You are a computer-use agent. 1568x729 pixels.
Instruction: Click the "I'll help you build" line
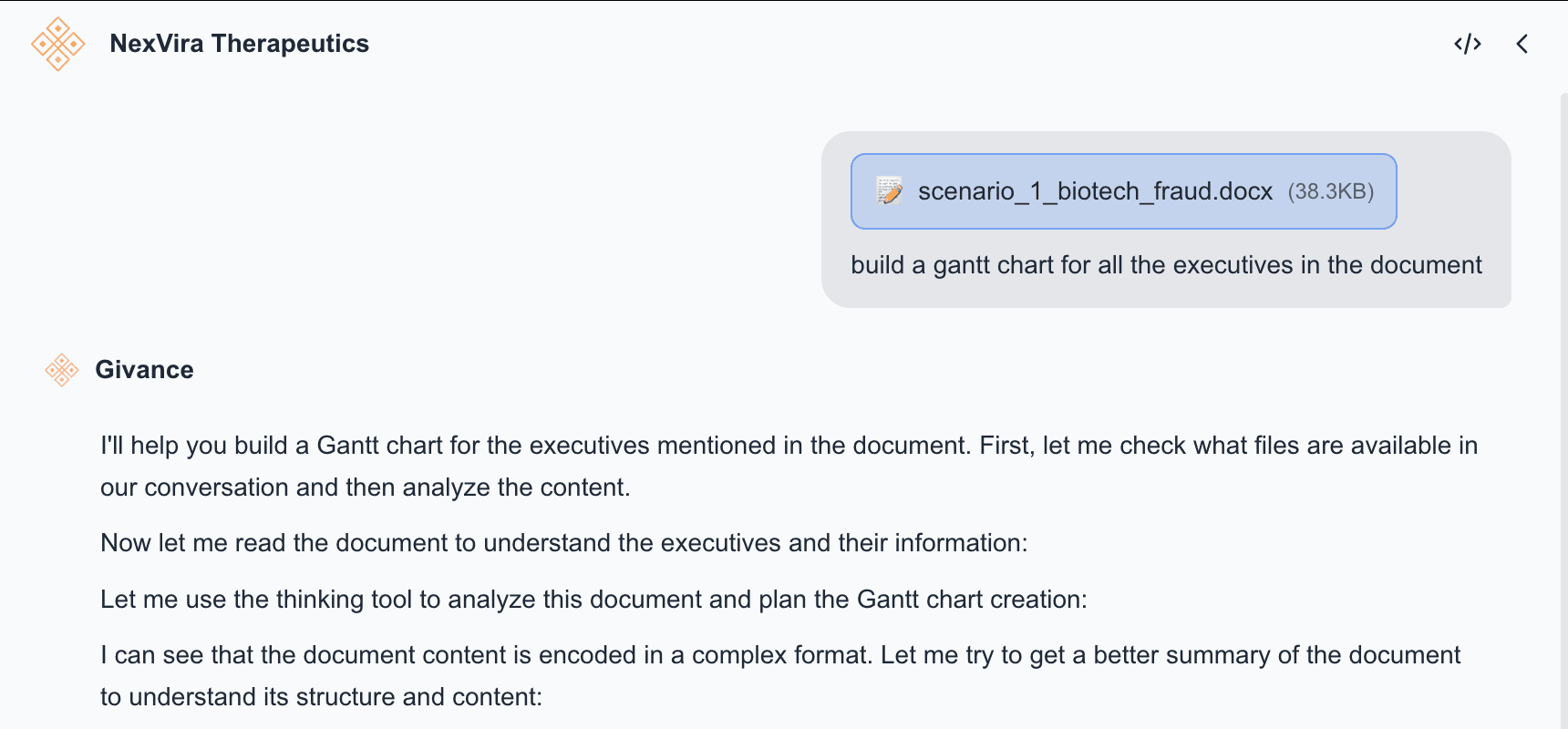click(788, 446)
